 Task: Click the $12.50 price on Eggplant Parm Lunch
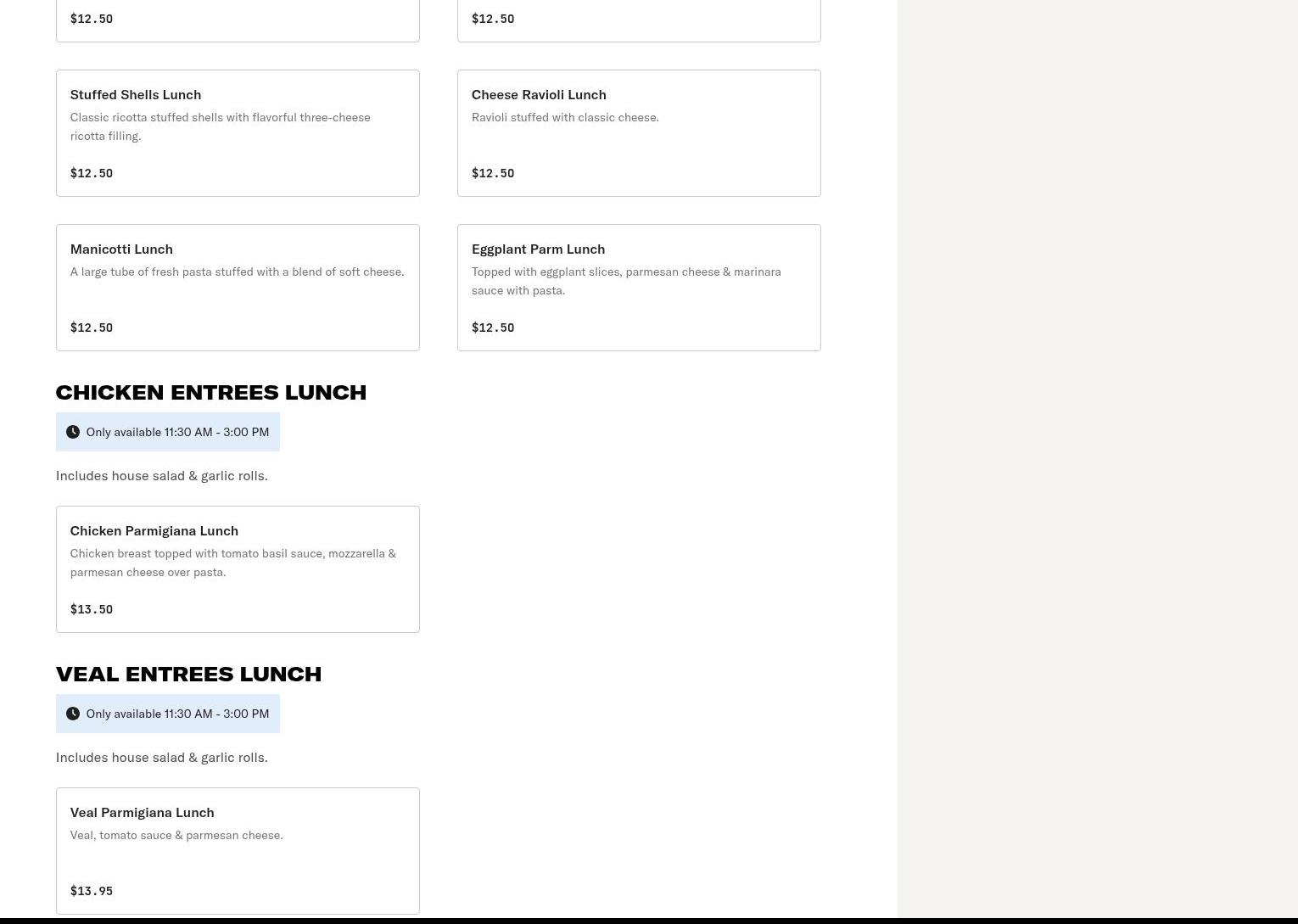click(492, 328)
